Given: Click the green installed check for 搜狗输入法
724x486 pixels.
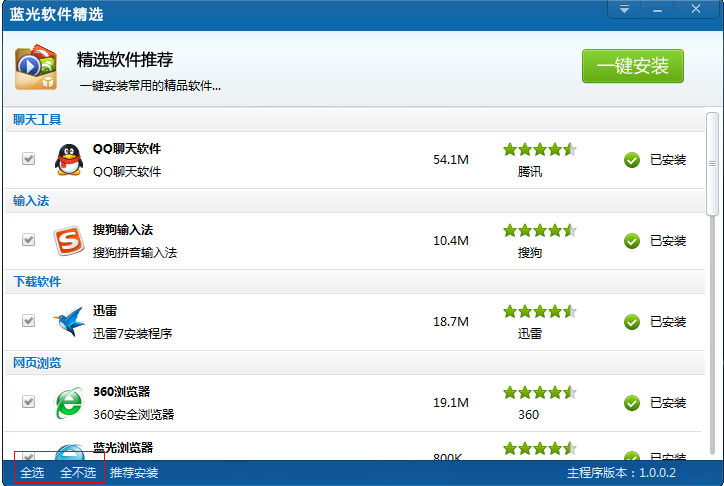Looking at the screenshot, I should pyautogui.click(x=632, y=241).
